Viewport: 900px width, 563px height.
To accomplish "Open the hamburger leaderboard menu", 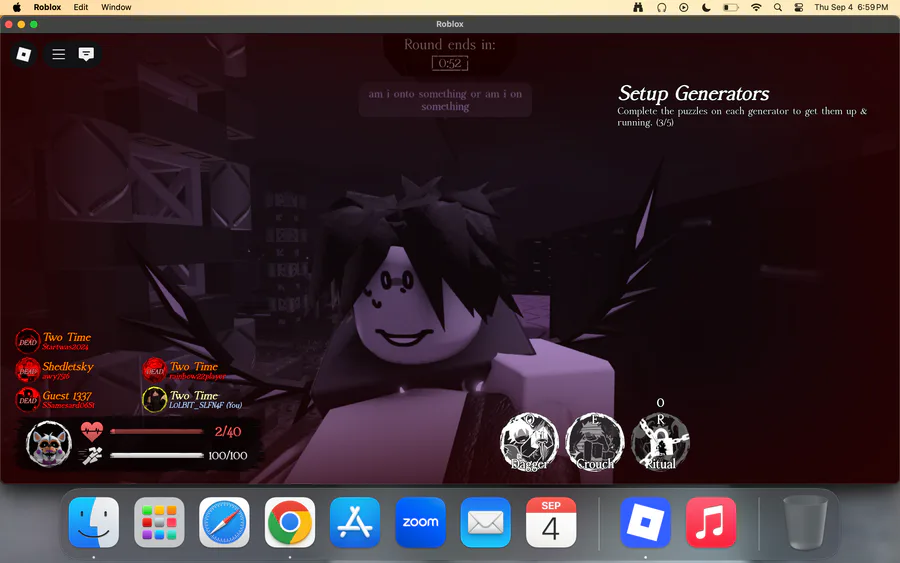I will pyautogui.click(x=59, y=55).
